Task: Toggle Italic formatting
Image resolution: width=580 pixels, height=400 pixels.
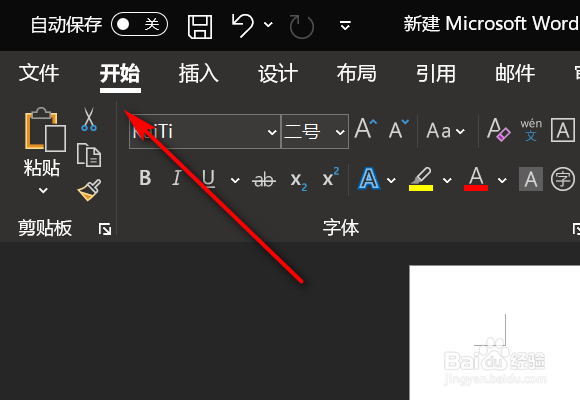Action: (x=177, y=178)
